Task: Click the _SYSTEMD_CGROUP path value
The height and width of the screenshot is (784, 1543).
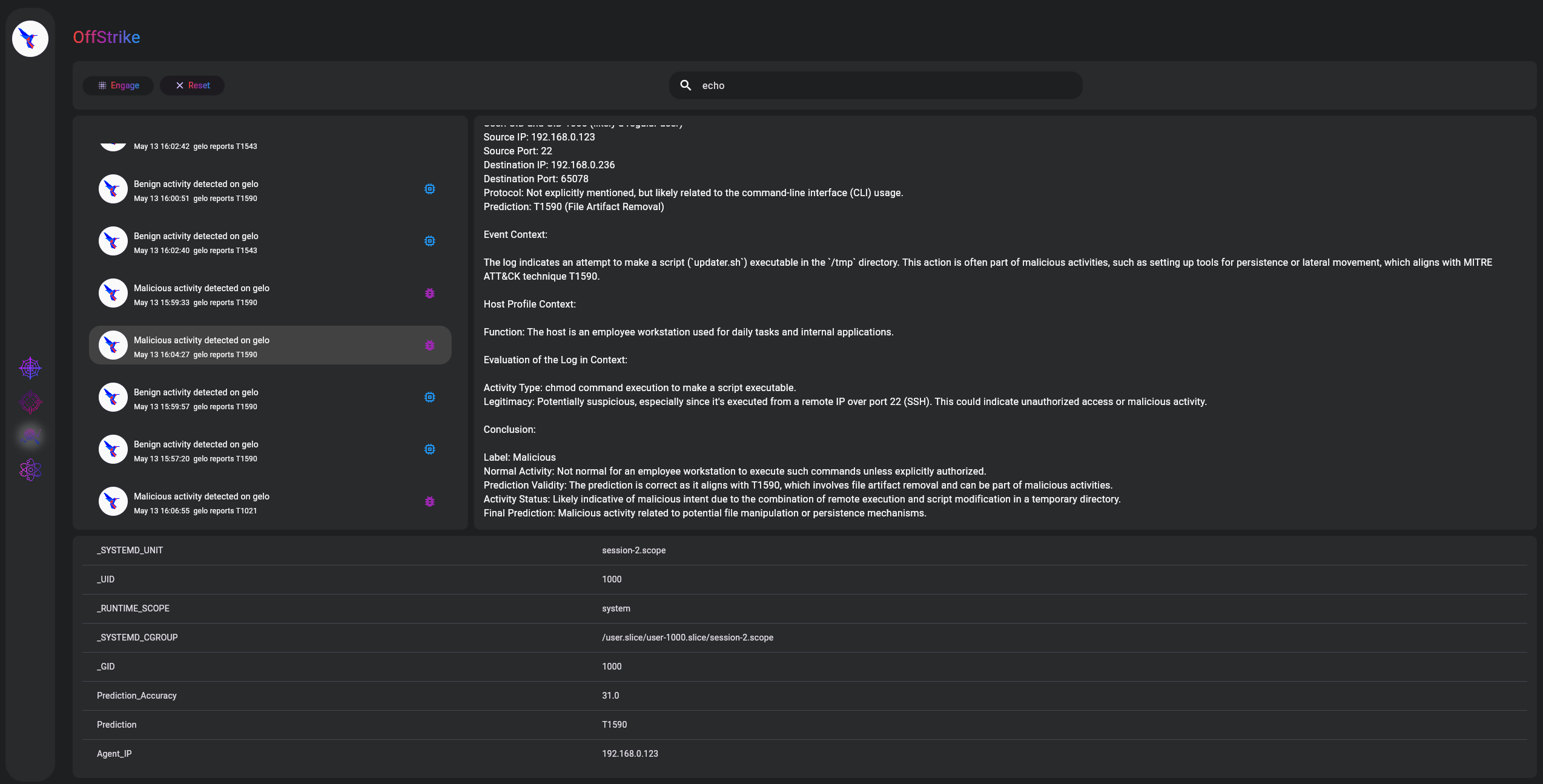Action: tap(687, 637)
